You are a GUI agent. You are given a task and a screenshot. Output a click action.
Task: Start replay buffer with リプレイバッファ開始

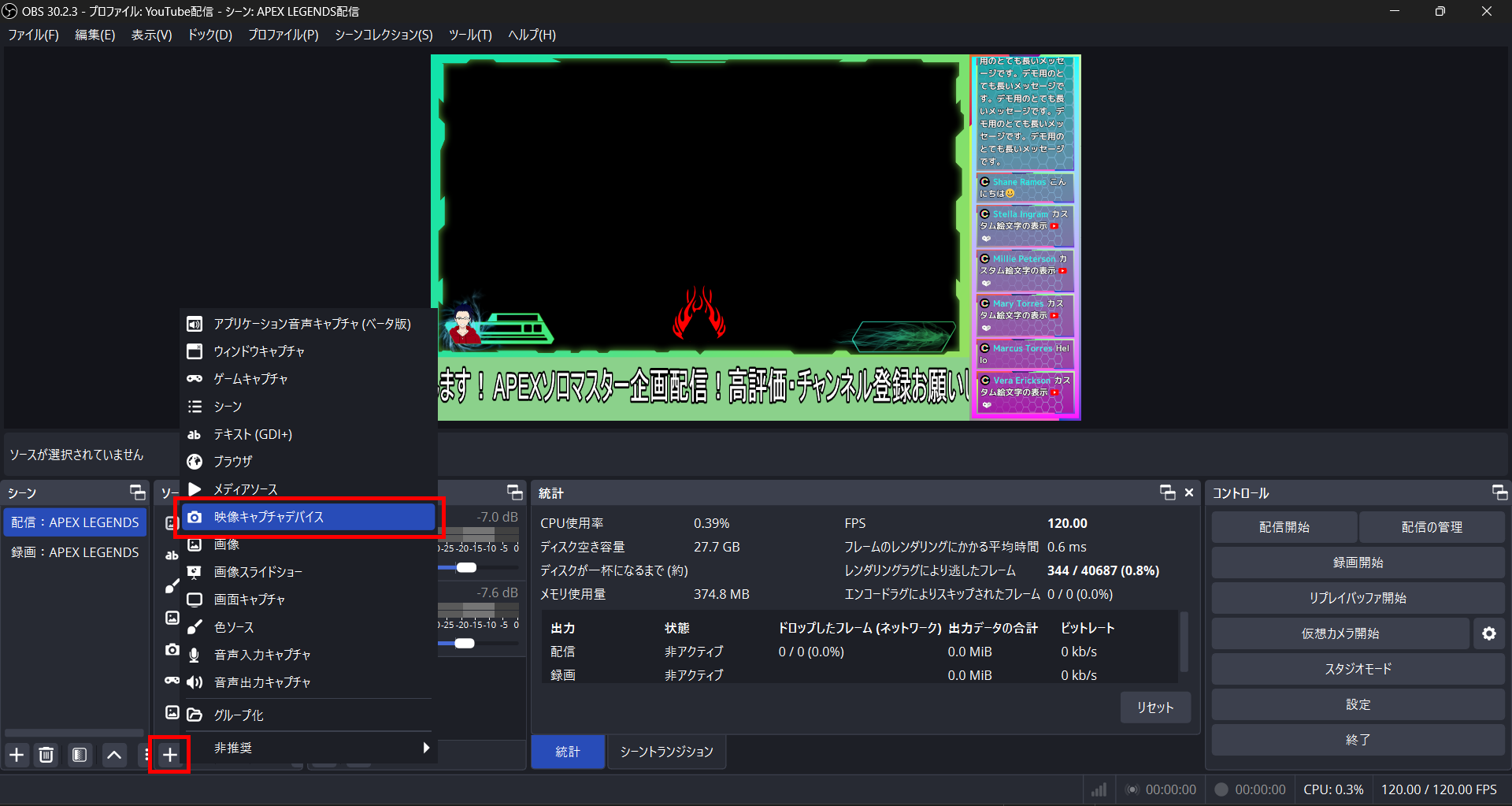(x=1357, y=597)
